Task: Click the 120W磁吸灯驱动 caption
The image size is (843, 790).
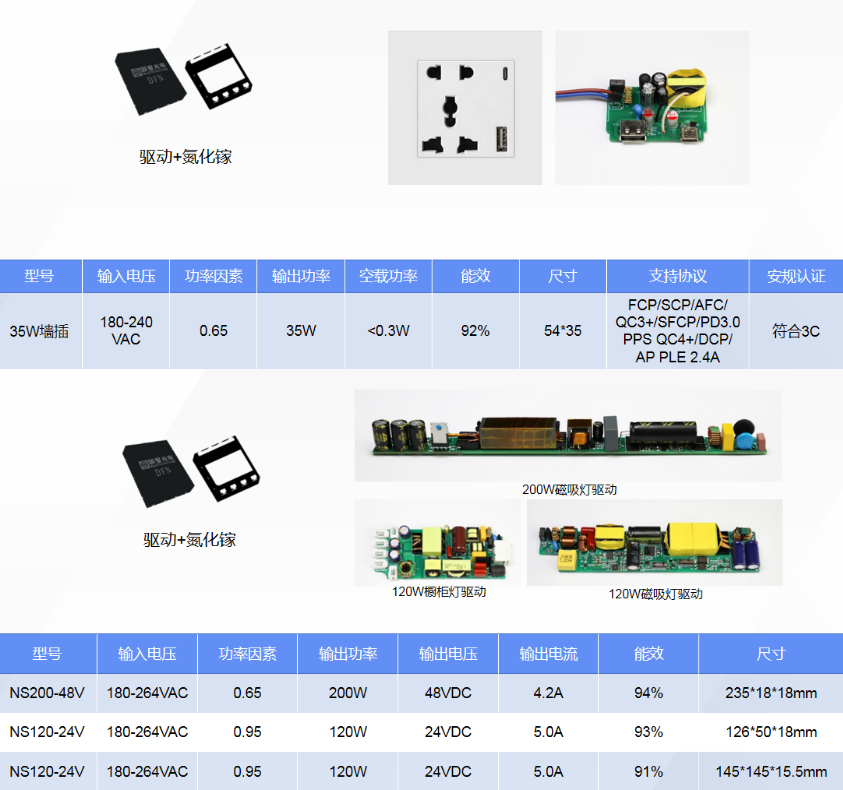Action: point(655,594)
